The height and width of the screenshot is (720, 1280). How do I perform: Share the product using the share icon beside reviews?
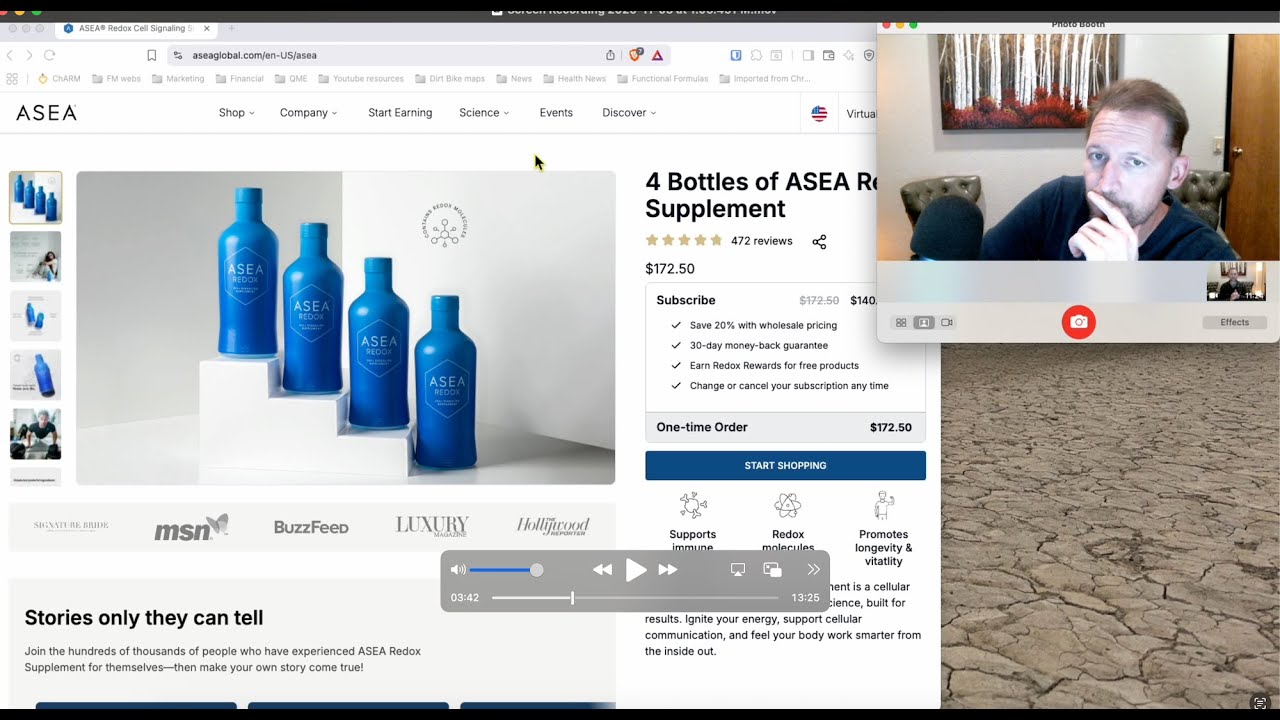(x=819, y=242)
